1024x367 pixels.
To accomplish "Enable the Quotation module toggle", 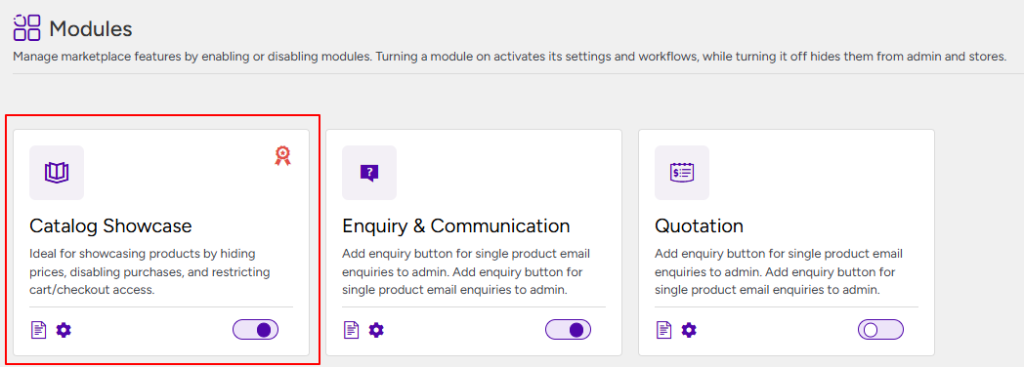I will point(880,330).
